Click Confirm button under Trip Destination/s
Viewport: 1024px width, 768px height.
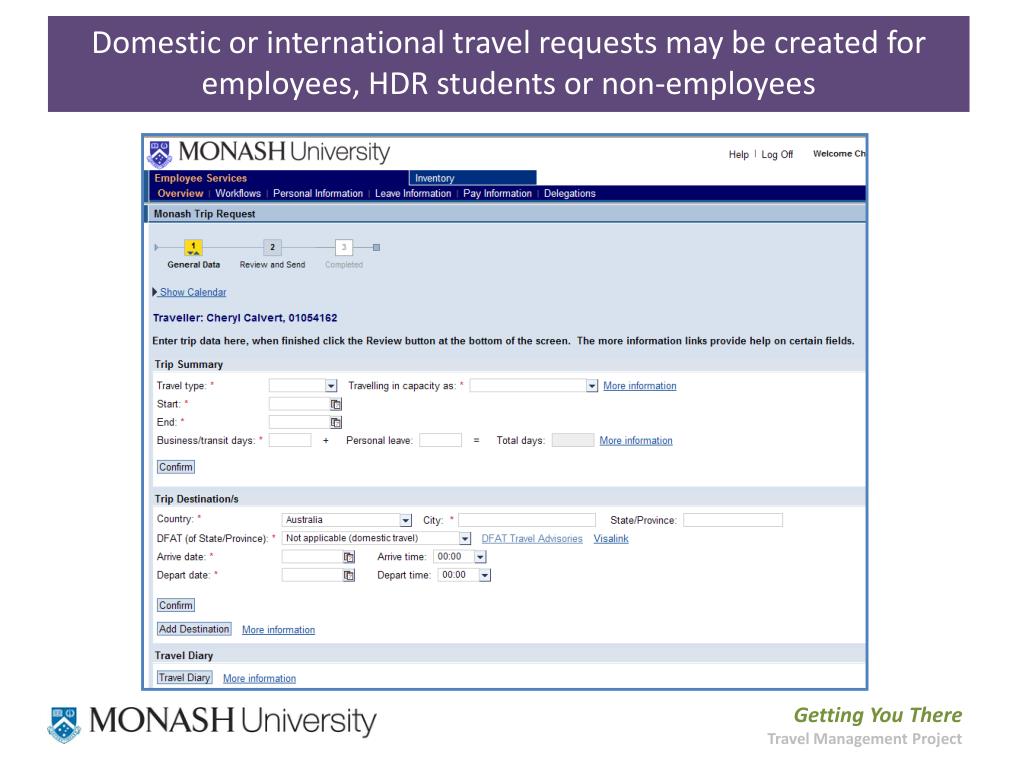click(176, 605)
